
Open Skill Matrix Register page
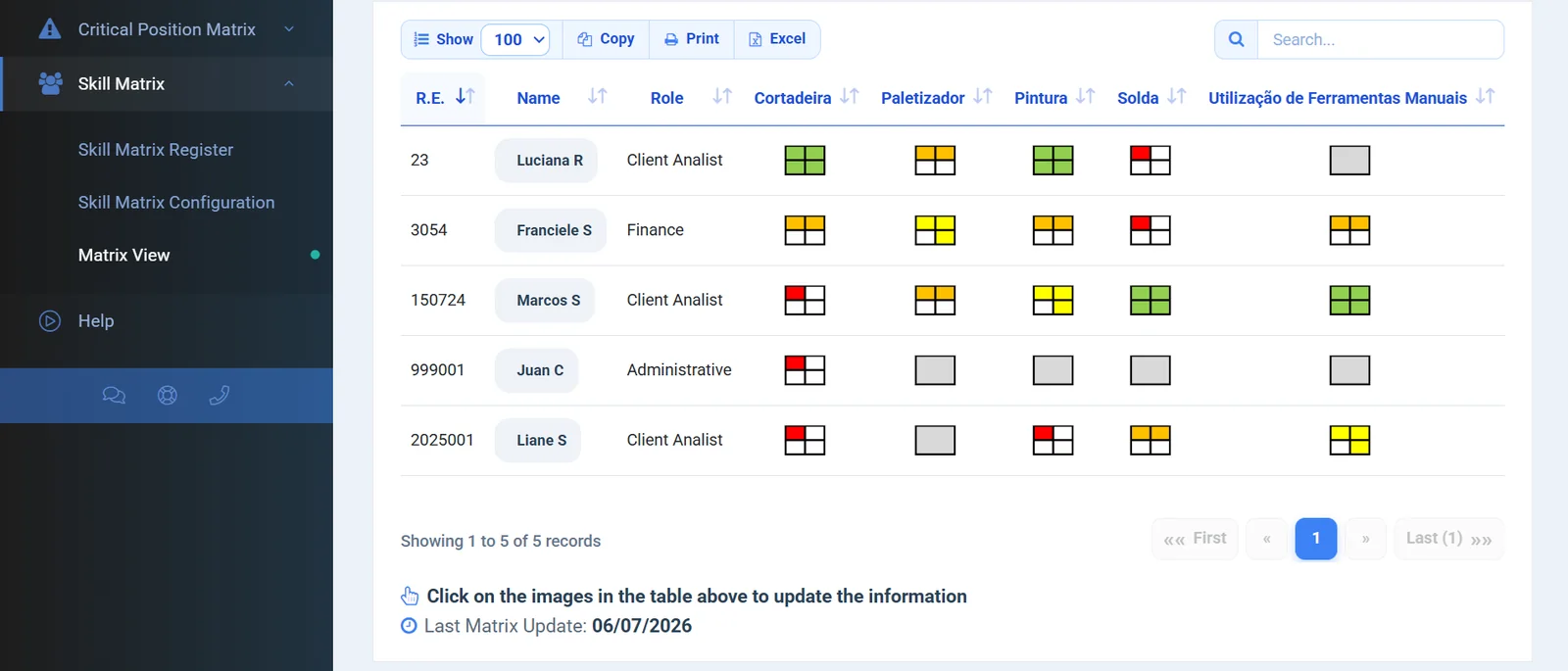(x=156, y=150)
